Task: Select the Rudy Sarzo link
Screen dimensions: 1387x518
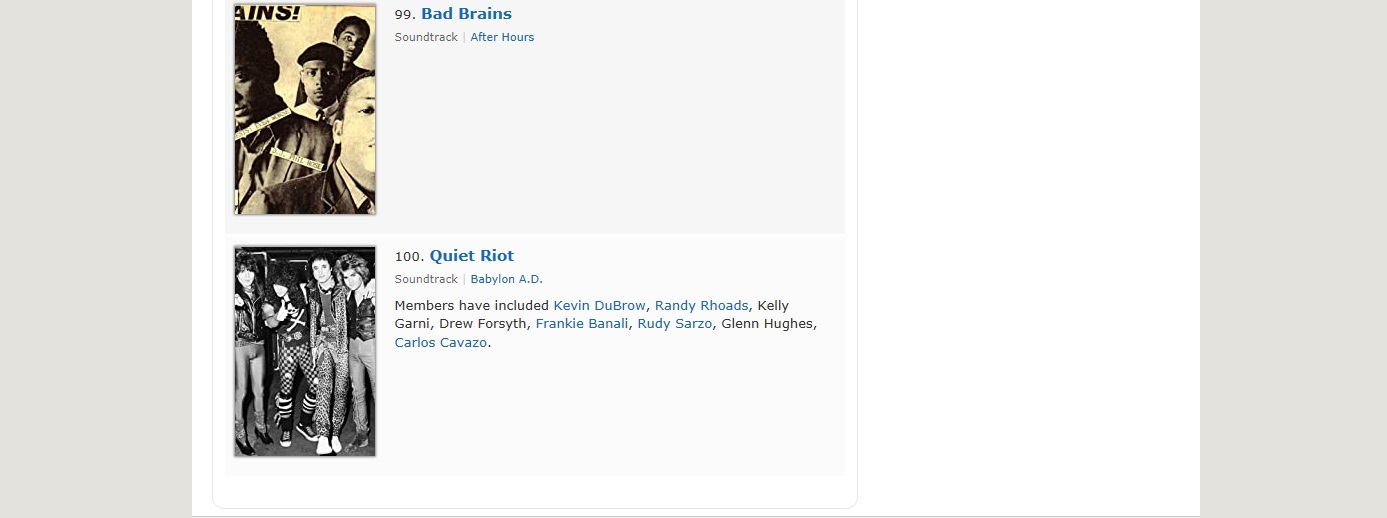Action: click(x=675, y=324)
